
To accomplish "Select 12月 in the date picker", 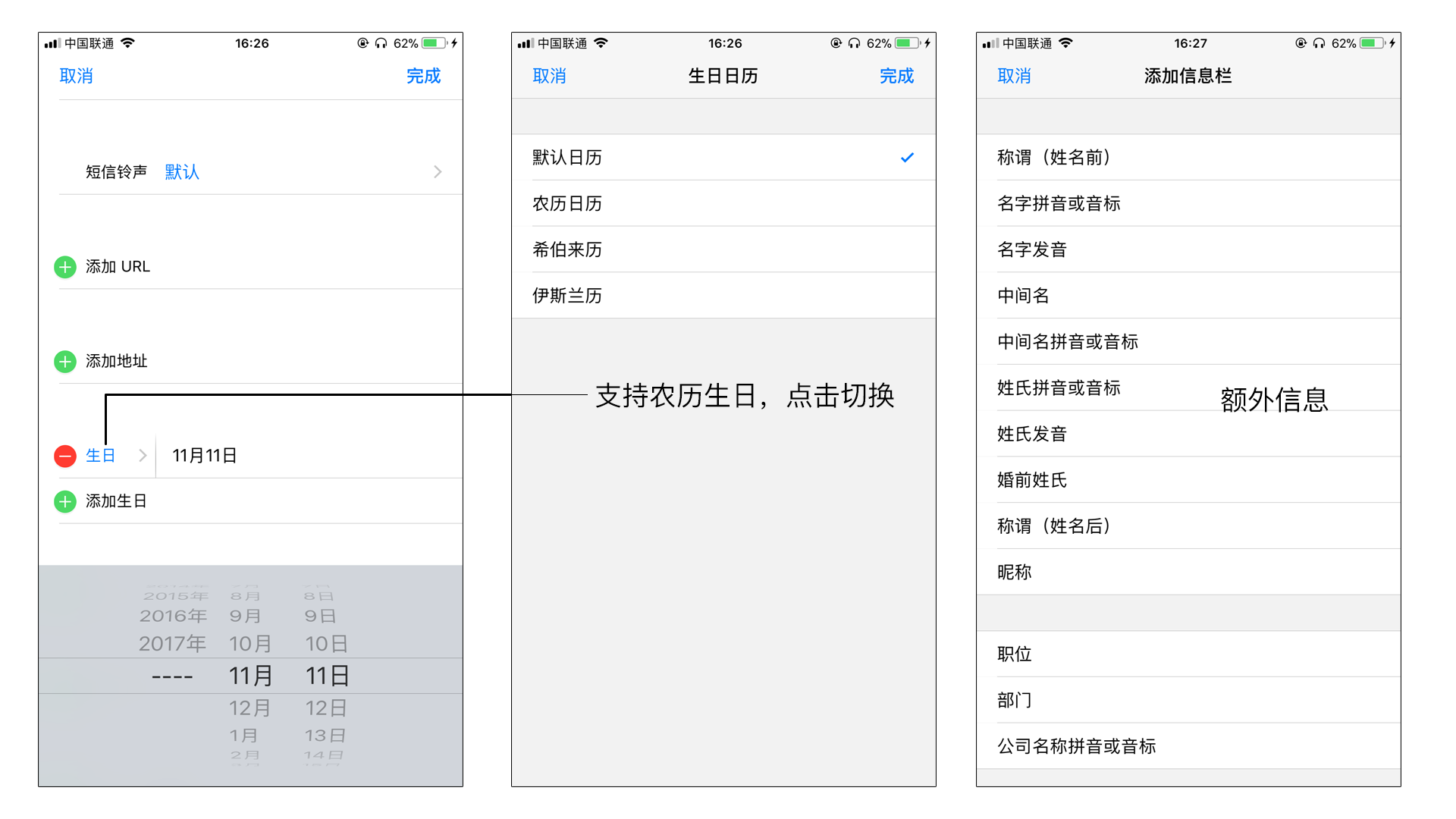I will (249, 708).
